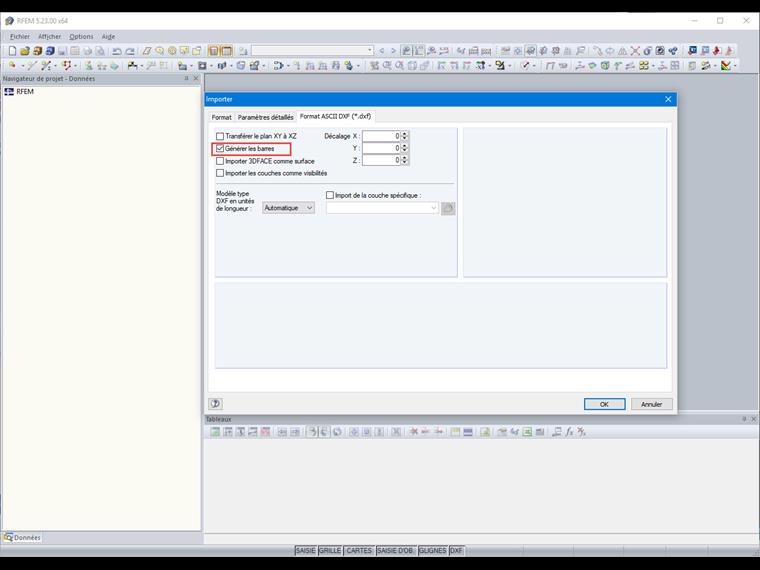The image size is (760, 570).
Task: Open file with the yellow folder icon
Action: tap(25, 51)
